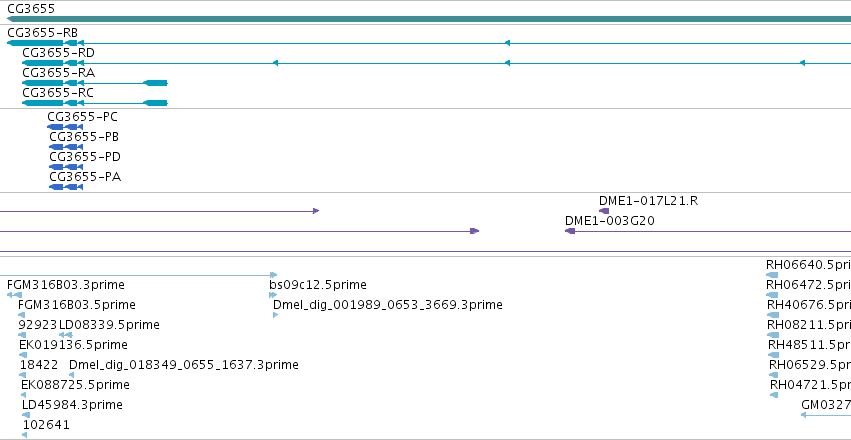The height and width of the screenshot is (440, 851).
Task: Select the RH06472.5prime EST glyph
Action: [773, 295]
